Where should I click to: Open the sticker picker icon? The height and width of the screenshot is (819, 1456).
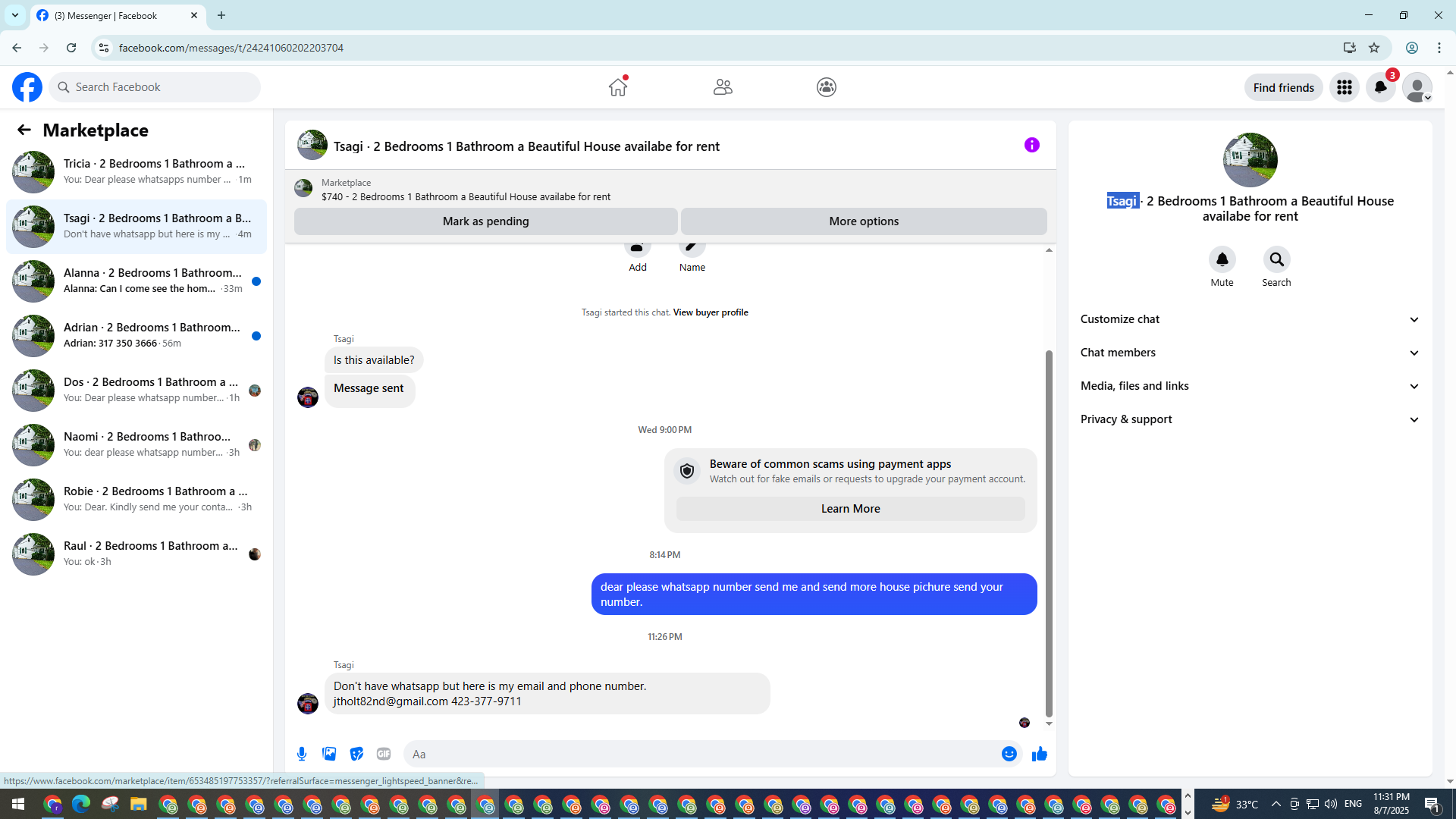click(356, 754)
